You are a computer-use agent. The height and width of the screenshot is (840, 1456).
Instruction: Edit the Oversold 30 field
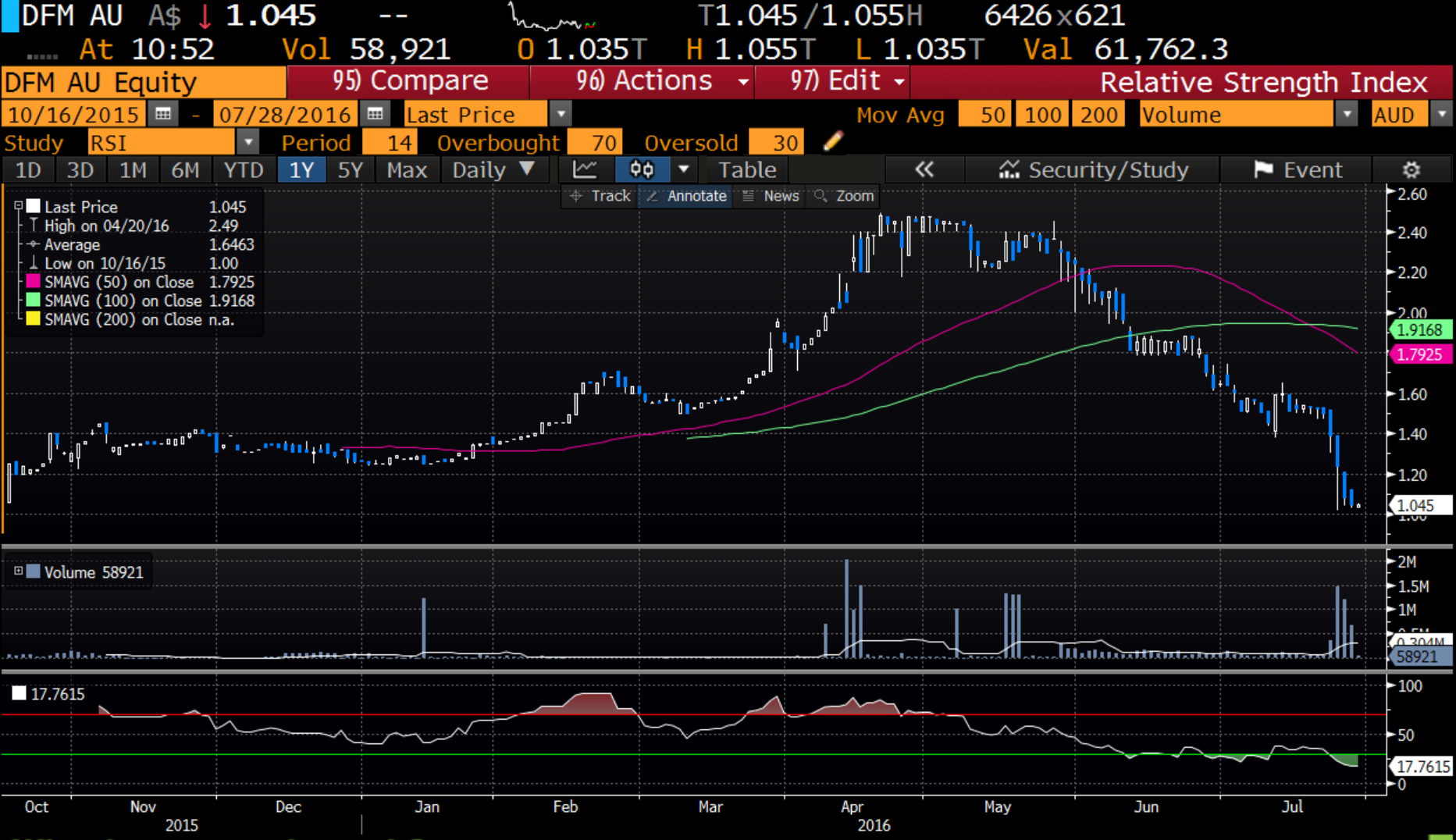776,142
